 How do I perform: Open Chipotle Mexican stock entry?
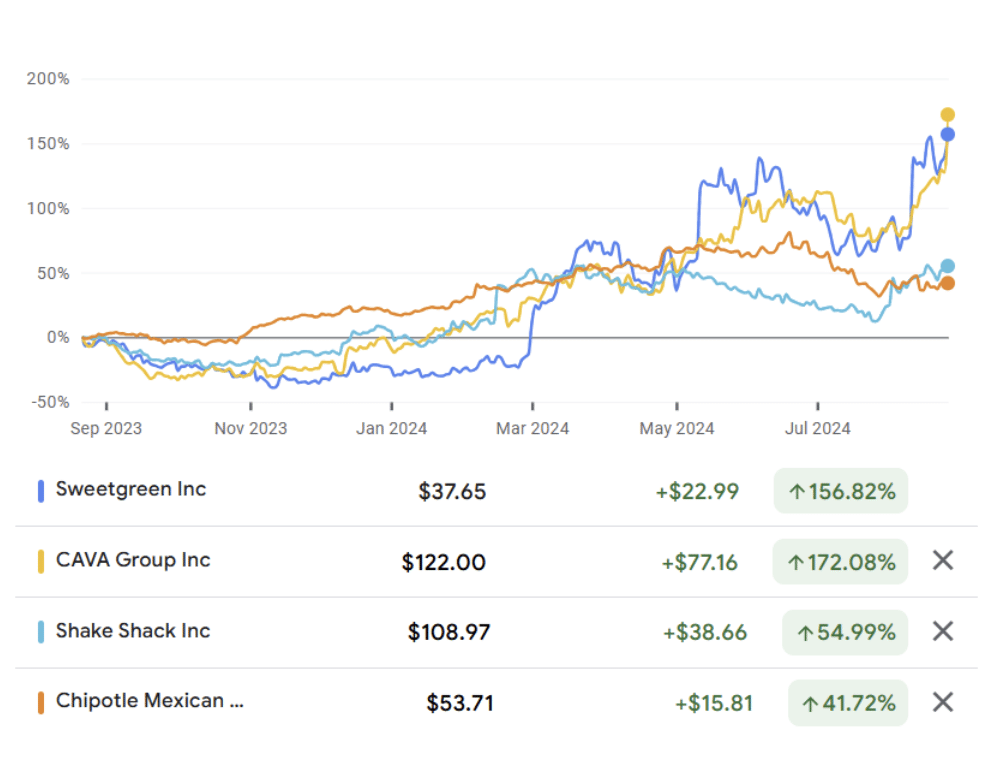tap(150, 701)
